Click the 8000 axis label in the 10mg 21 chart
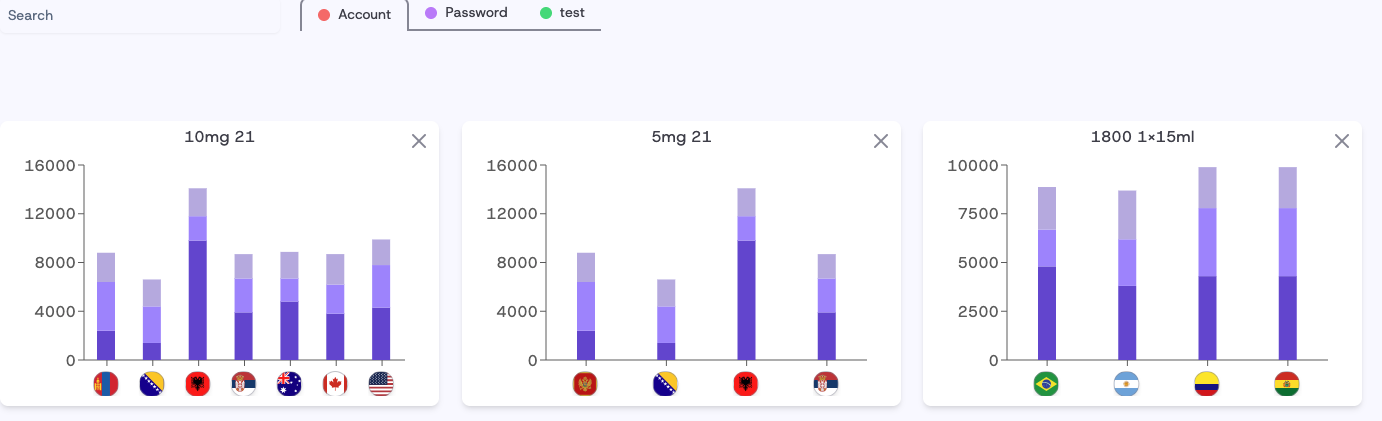Viewport: 1382px width, 421px height. 55,263
